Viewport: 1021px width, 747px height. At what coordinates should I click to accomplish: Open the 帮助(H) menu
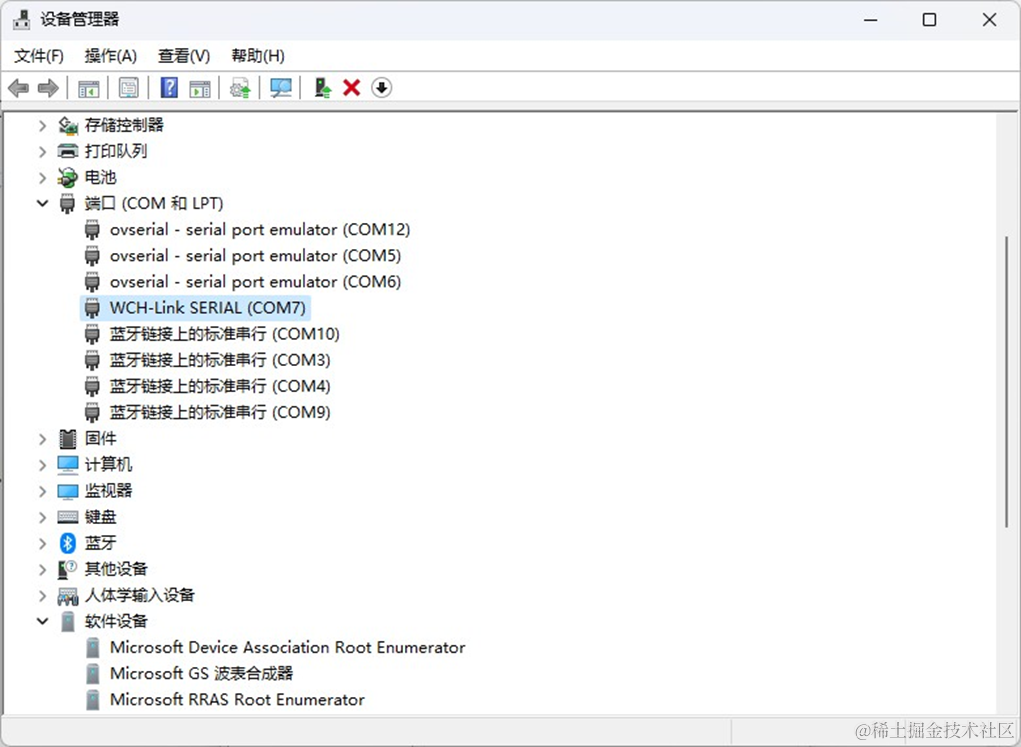[258, 56]
